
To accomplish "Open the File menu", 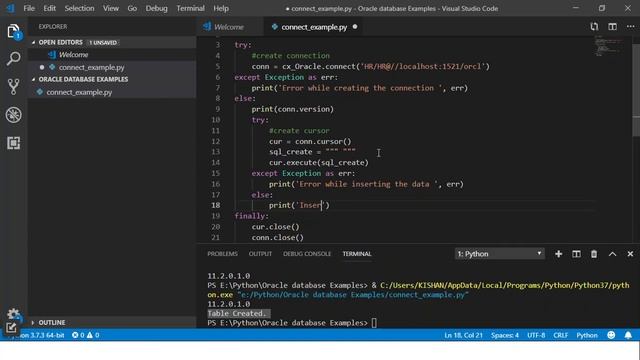I will tap(29, 8).
